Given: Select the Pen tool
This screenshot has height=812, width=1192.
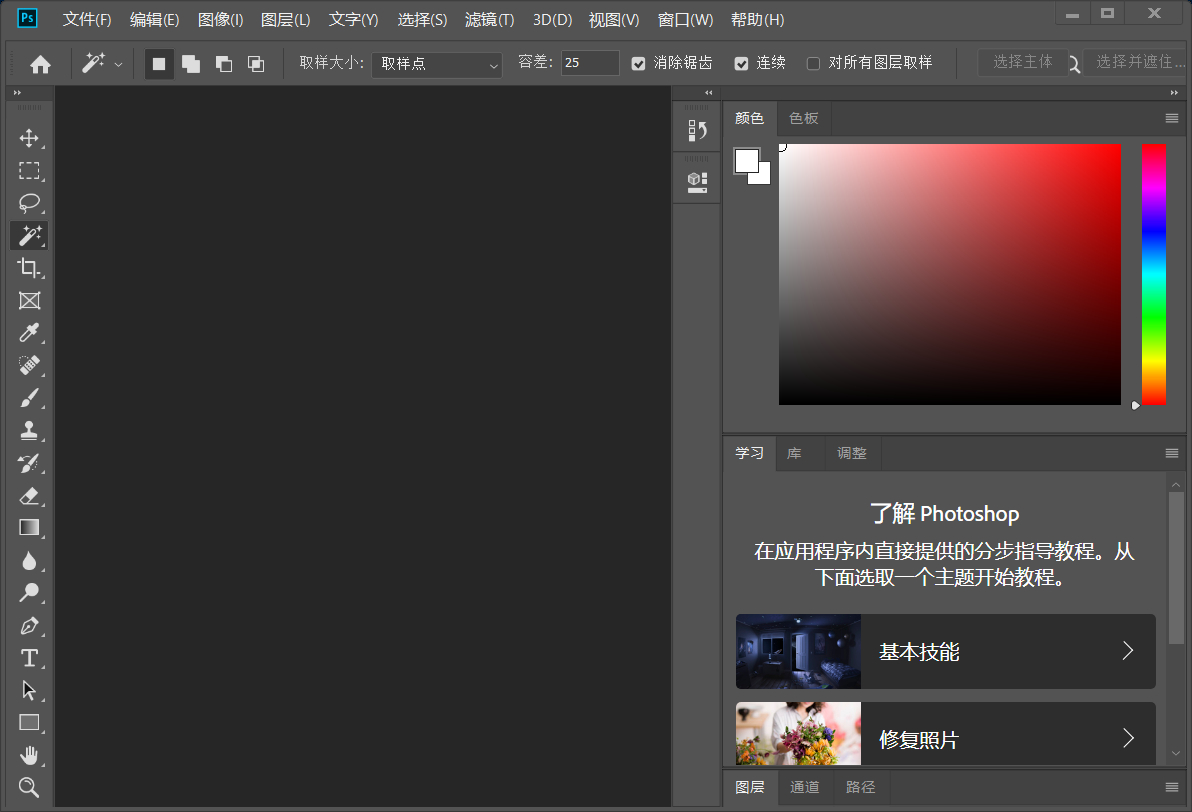Looking at the screenshot, I should pyautogui.click(x=30, y=626).
